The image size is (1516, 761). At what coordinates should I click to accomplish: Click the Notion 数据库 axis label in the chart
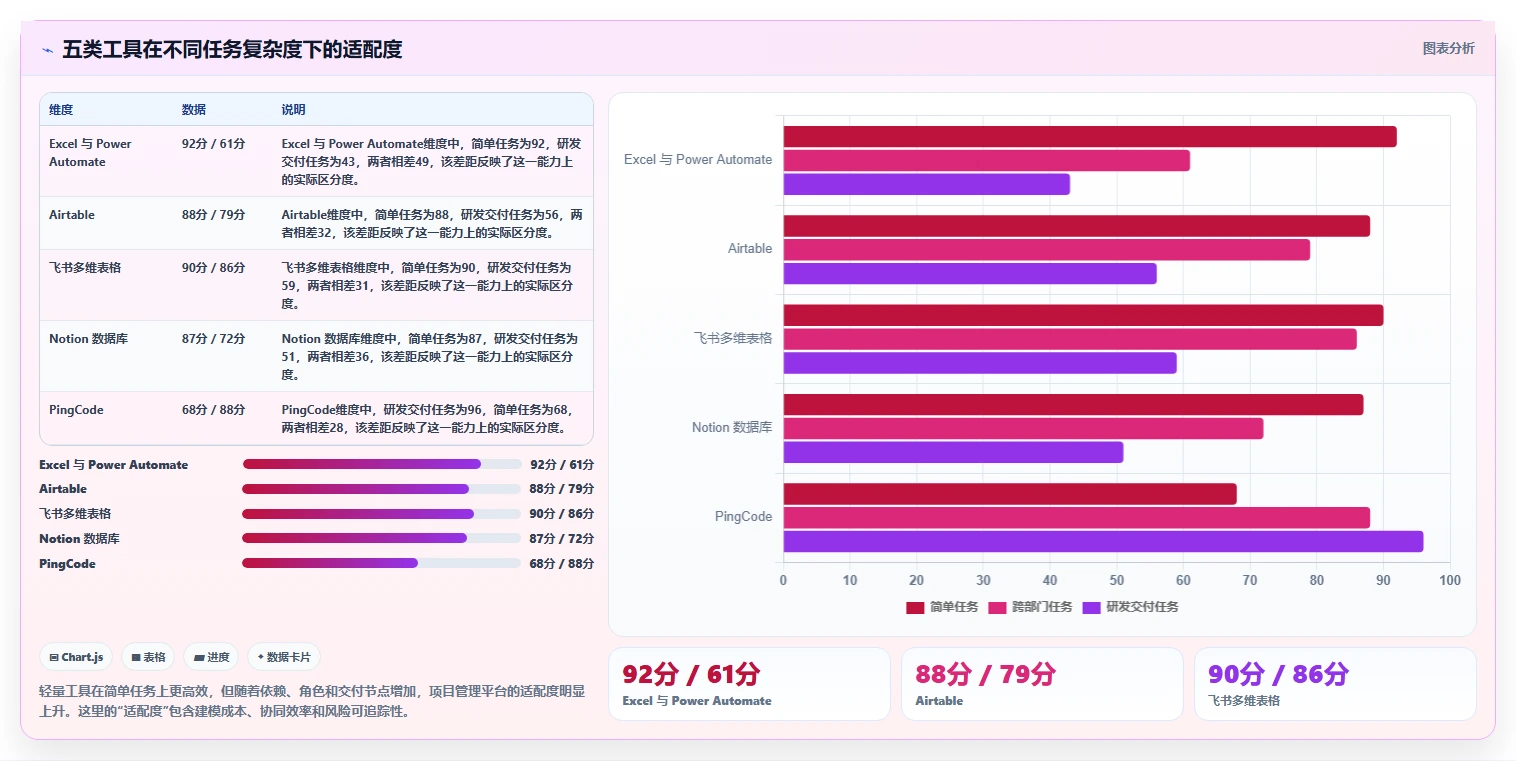[x=732, y=427]
